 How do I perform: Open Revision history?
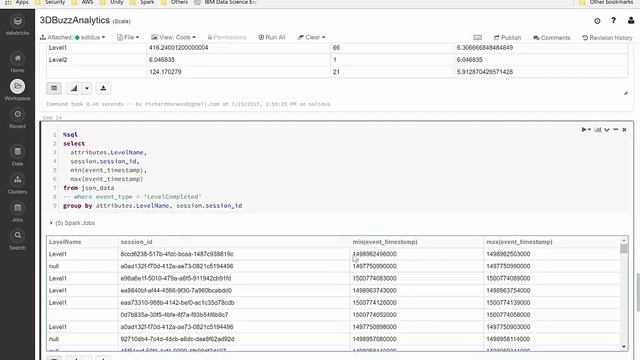607,38
